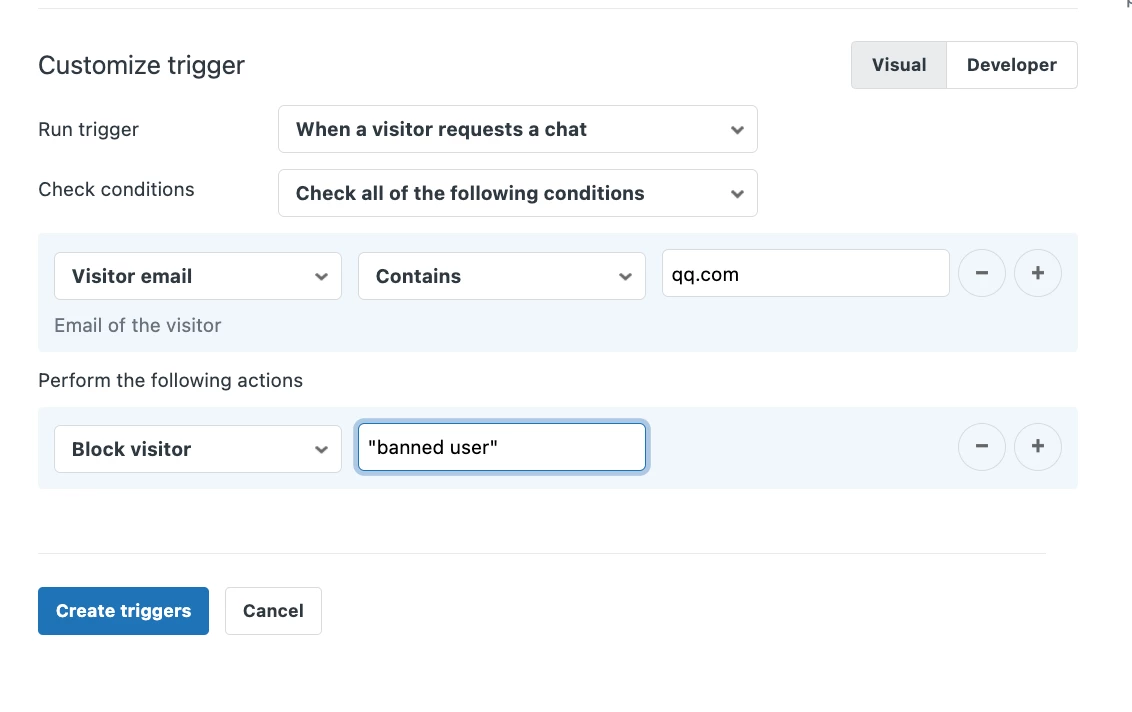This screenshot has width=1132, height=712.
Task: Add a new condition with plus icon
Action: (1038, 273)
